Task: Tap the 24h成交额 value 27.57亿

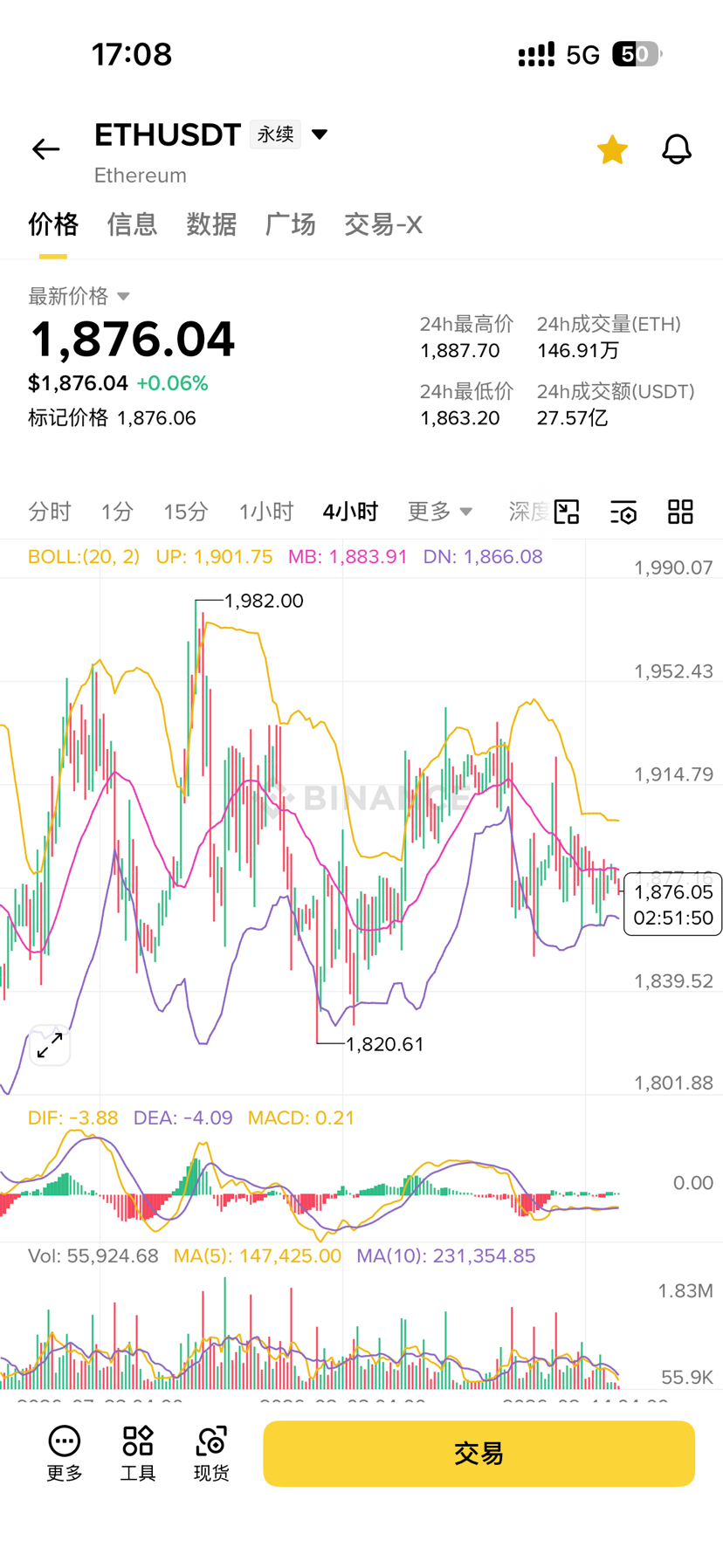Action: [x=572, y=418]
